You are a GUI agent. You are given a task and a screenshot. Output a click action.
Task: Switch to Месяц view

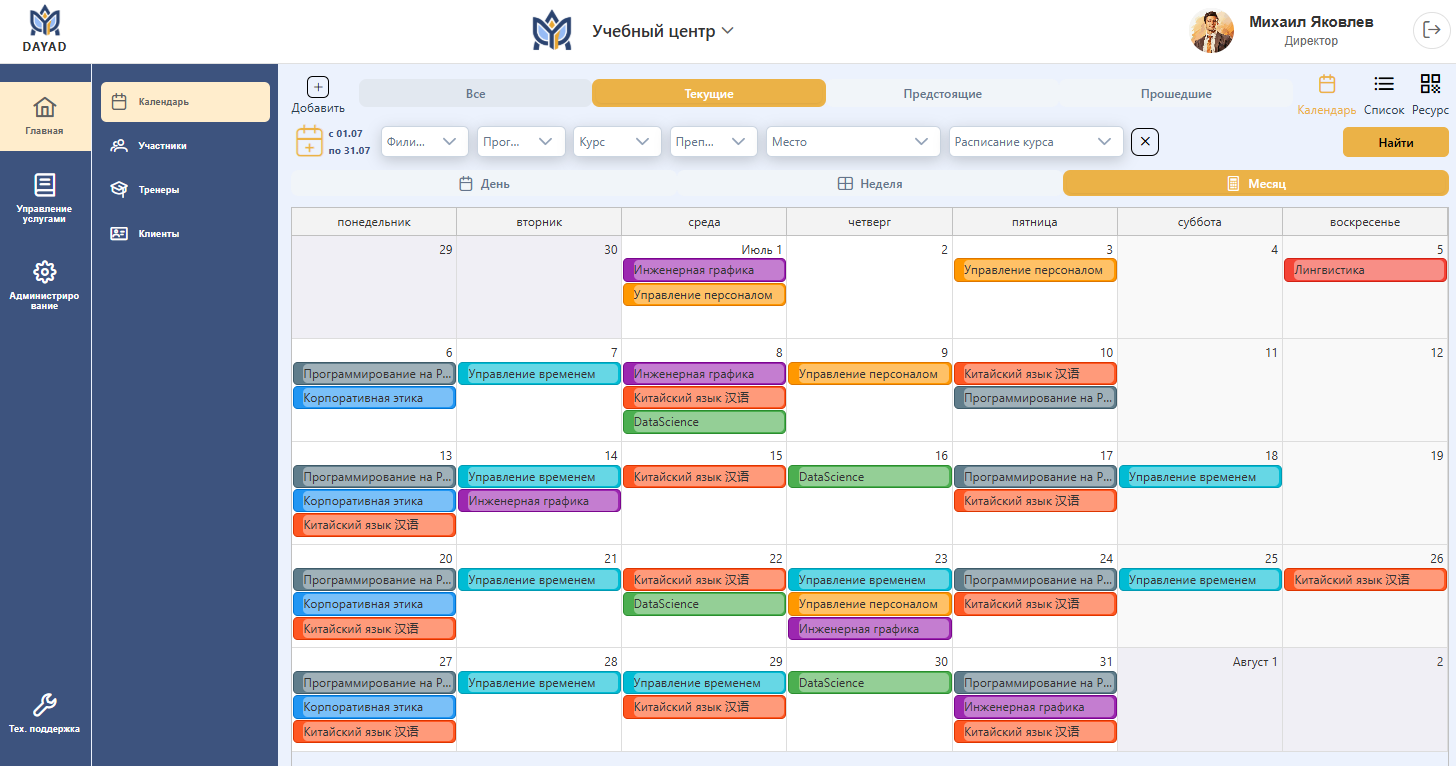(x=1255, y=183)
